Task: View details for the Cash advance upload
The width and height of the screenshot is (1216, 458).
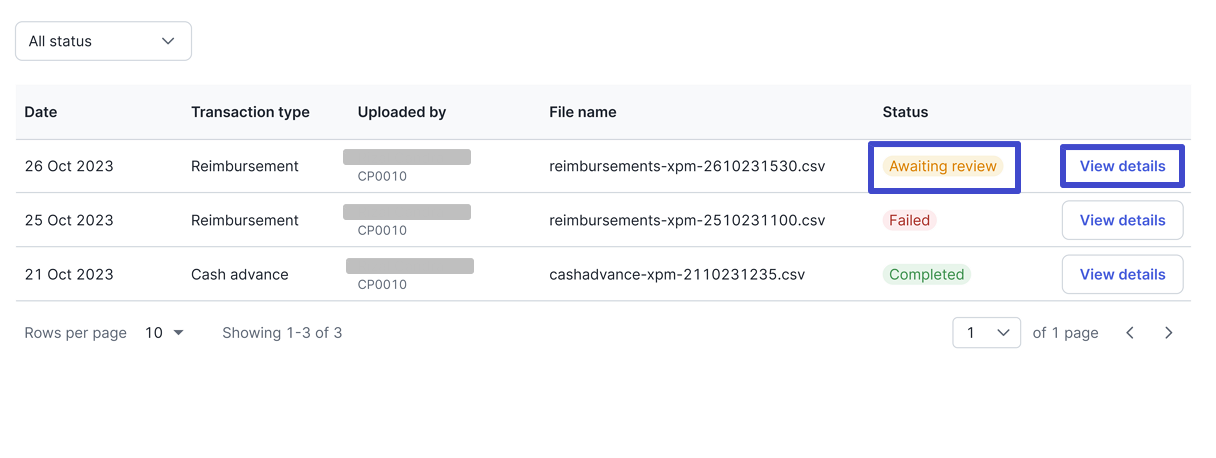Action: [x=1122, y=274]
